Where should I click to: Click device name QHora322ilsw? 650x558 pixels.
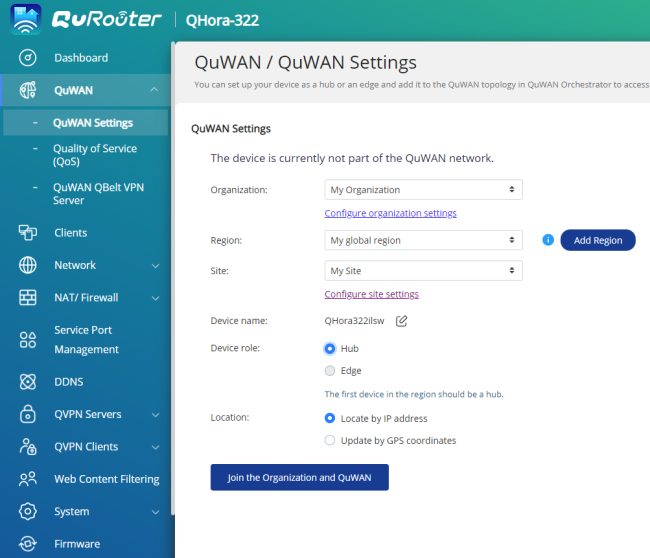(354, 321)
